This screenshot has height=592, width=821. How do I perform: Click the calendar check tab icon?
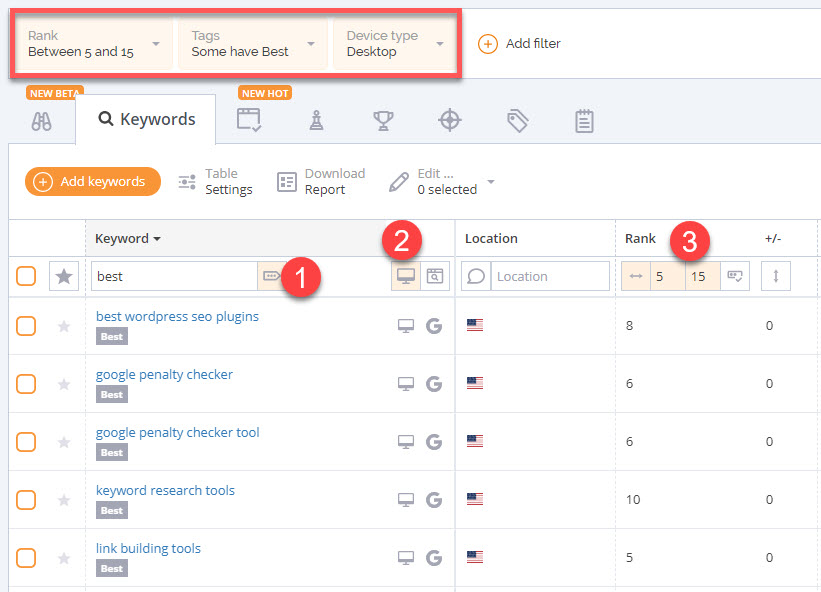pos(249,121)
